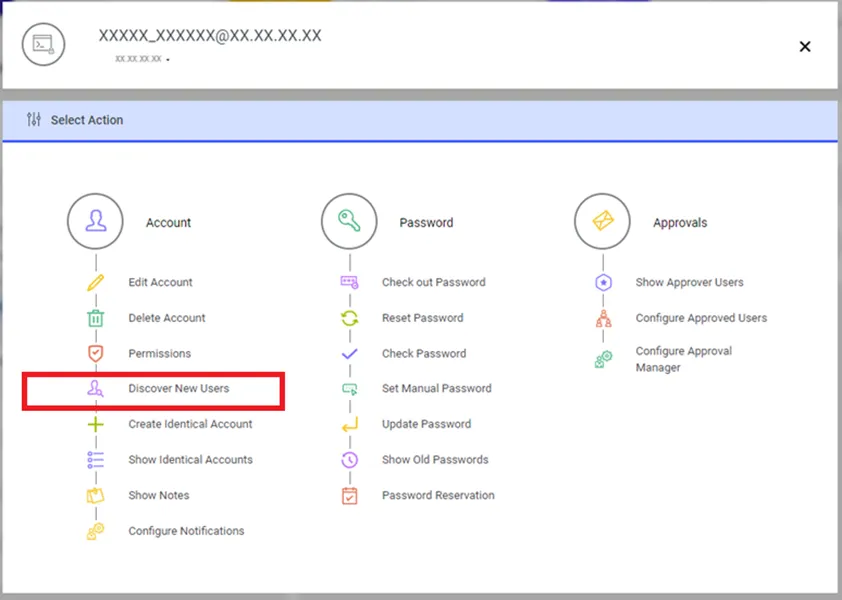Click the Check out Password icon
The image size is (842, 600).
[x=350, y=282]
